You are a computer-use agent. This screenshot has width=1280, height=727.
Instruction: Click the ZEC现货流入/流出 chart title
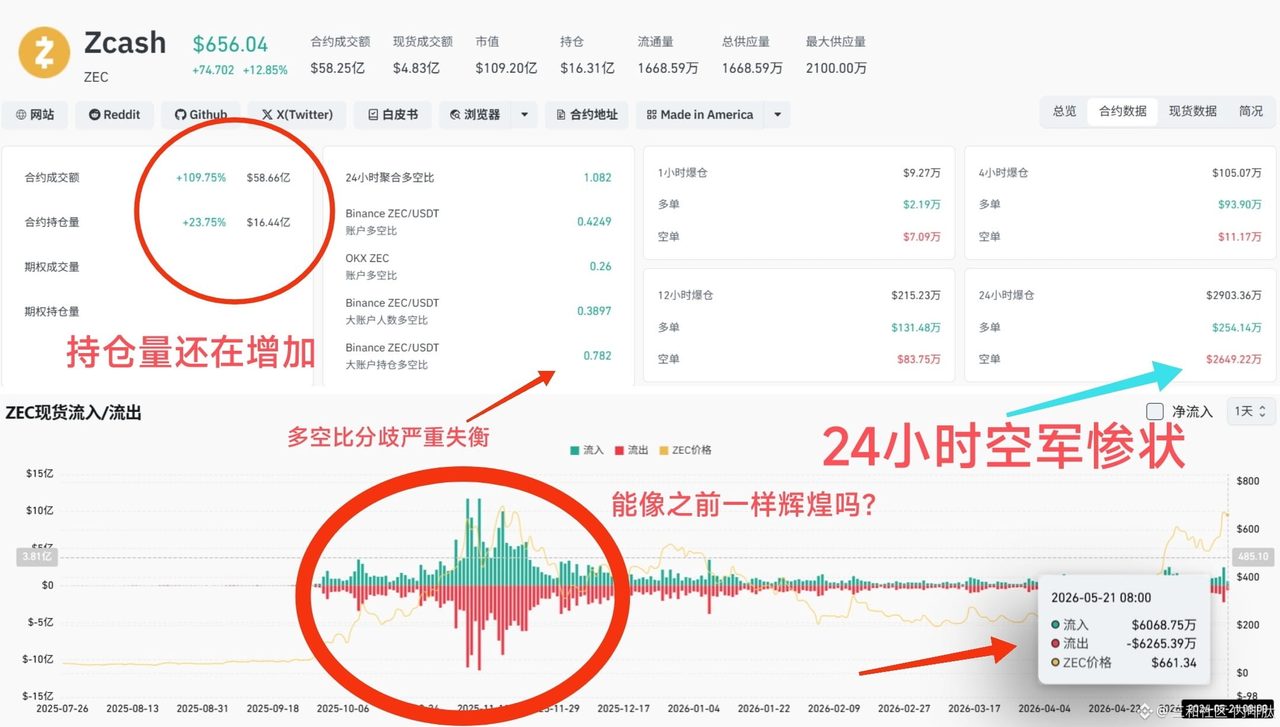(73, 412)
